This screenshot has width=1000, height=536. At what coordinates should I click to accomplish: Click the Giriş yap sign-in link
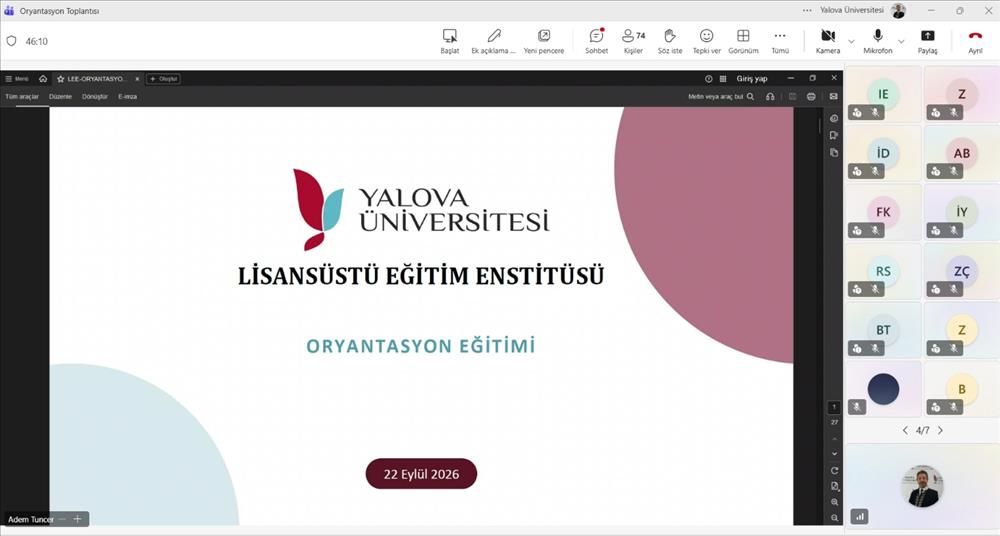[752, 79]
